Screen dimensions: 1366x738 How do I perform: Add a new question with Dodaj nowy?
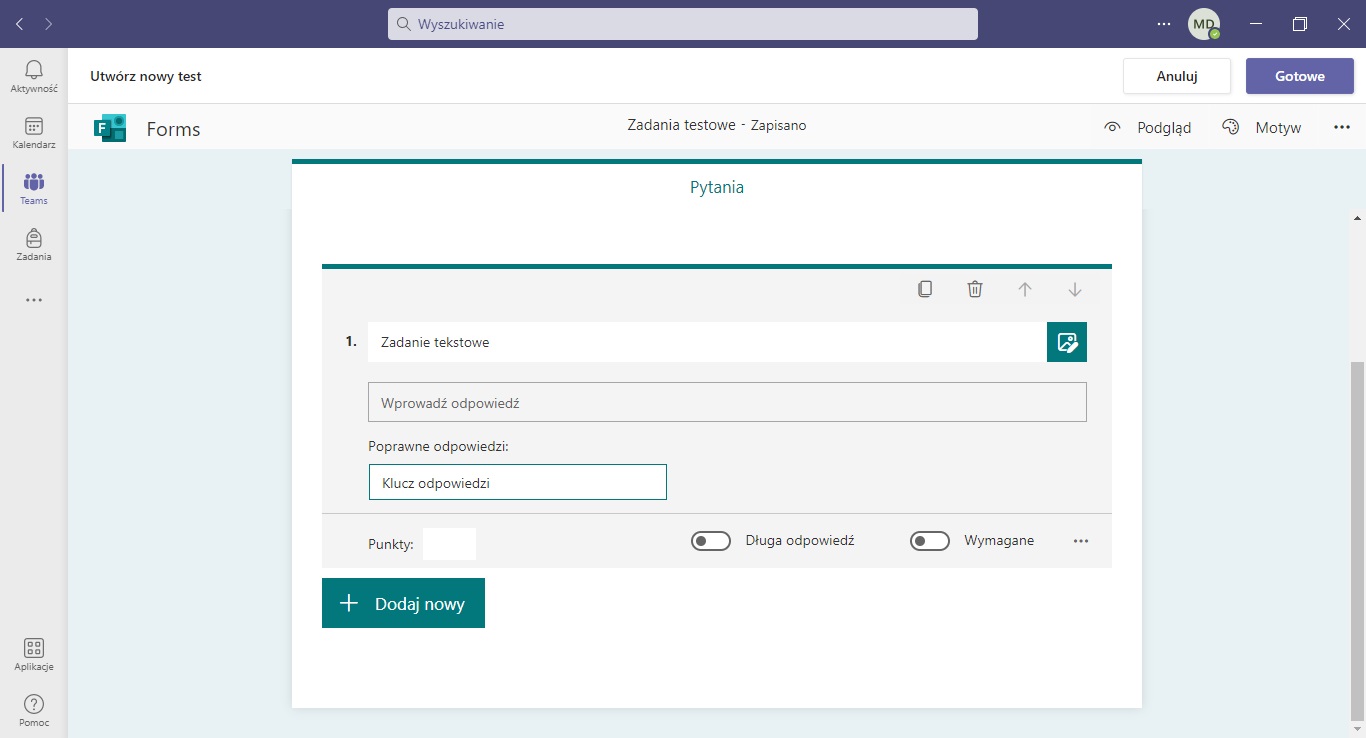[403, 603]
